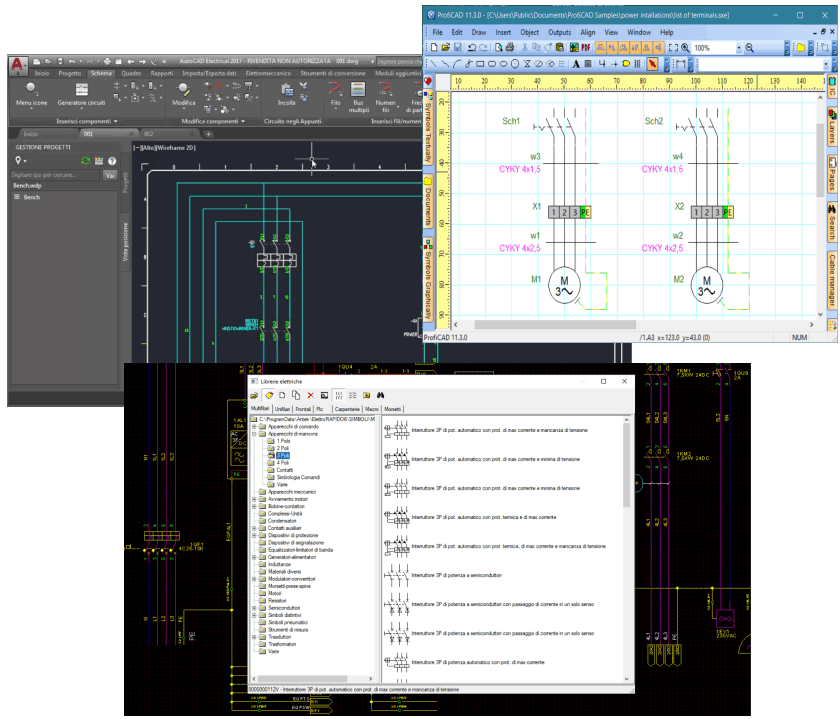Click the Filo button in AutoCAD ribbon

pos(335,94)
